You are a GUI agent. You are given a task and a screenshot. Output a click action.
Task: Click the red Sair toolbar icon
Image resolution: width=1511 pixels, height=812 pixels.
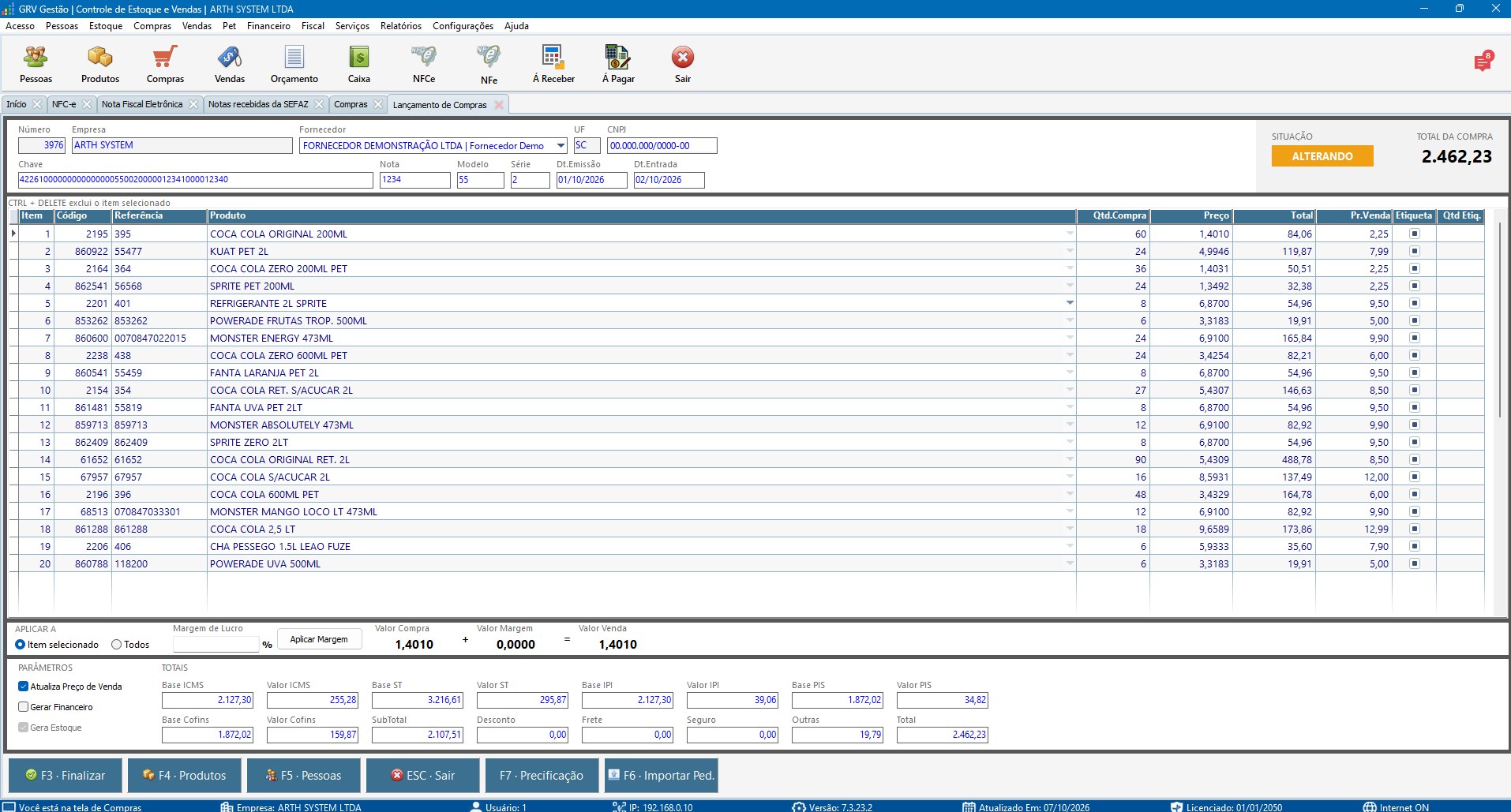point(683,64)
